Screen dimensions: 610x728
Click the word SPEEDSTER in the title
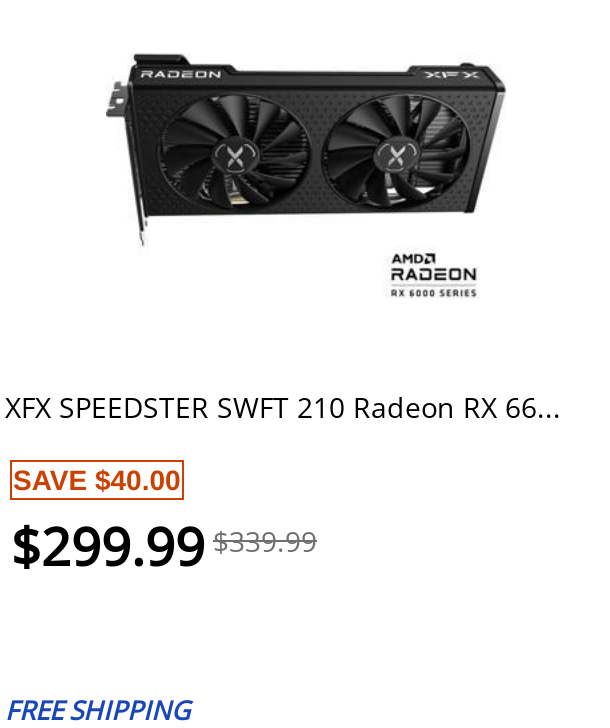tap(134, 409)
